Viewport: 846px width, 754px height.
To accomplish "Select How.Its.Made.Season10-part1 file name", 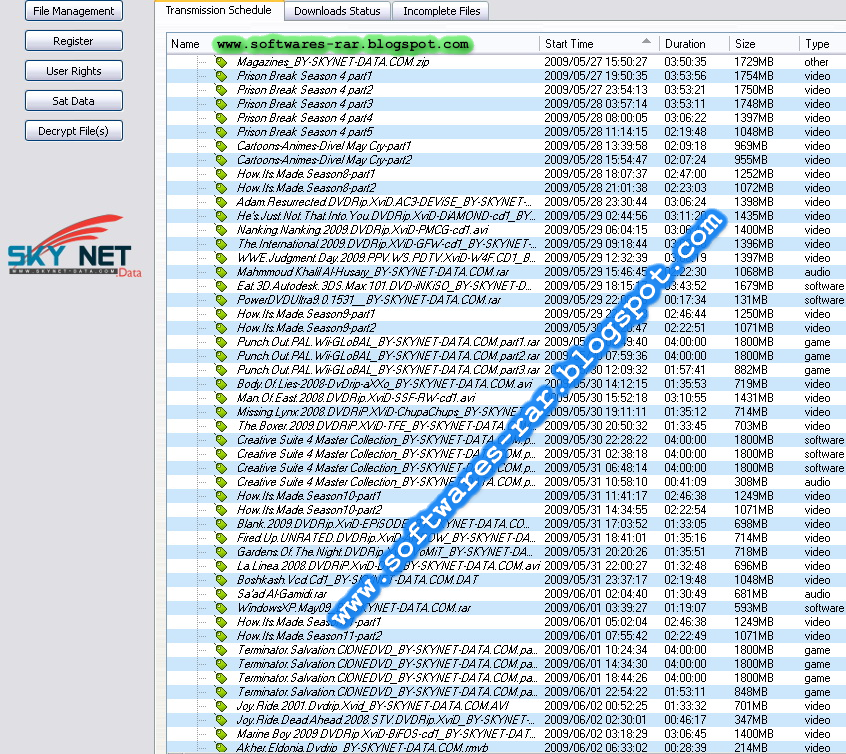I will 309,496.
